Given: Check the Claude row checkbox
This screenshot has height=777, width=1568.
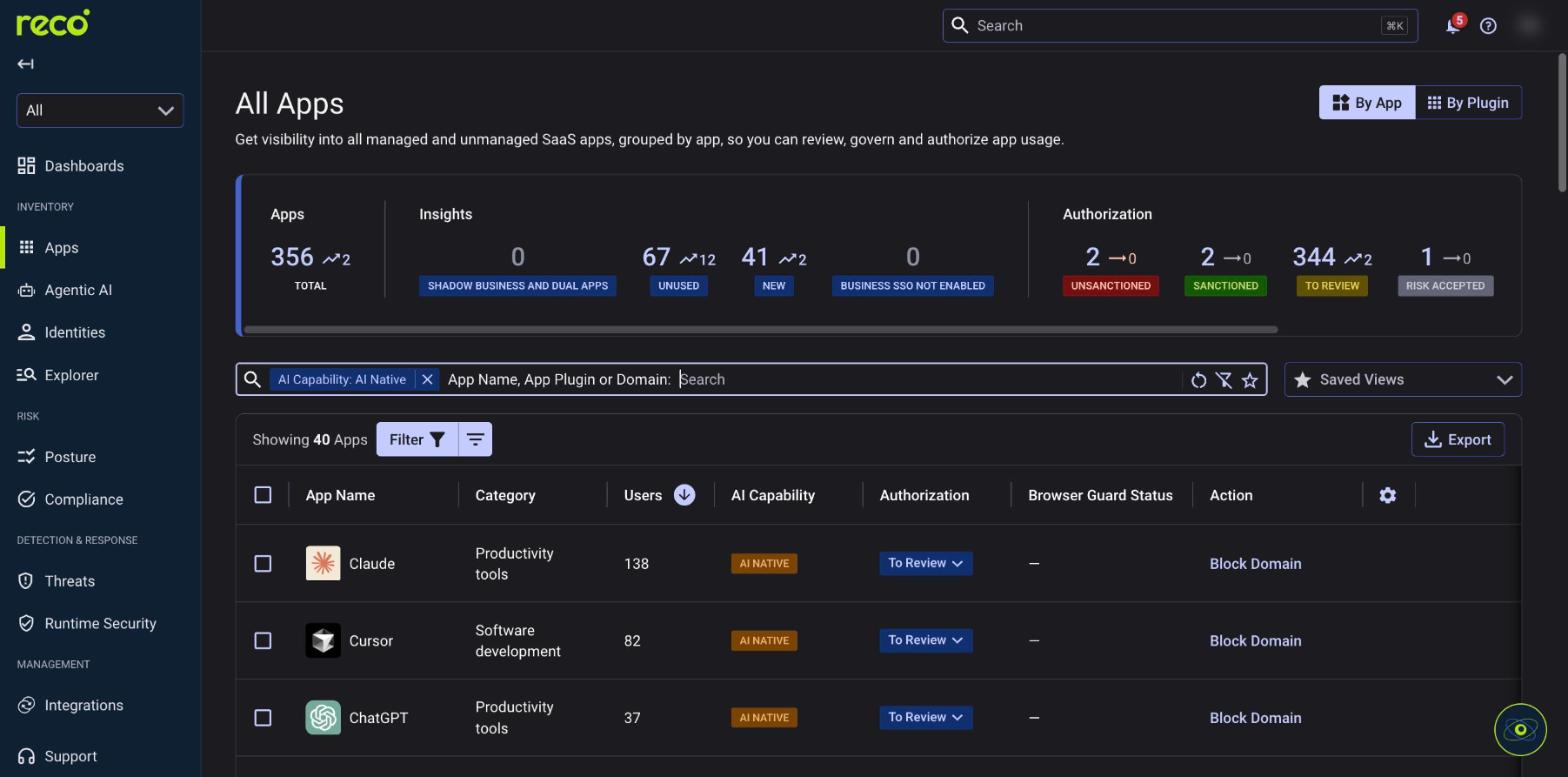Looking at the screenshot, I should (263, 564).
